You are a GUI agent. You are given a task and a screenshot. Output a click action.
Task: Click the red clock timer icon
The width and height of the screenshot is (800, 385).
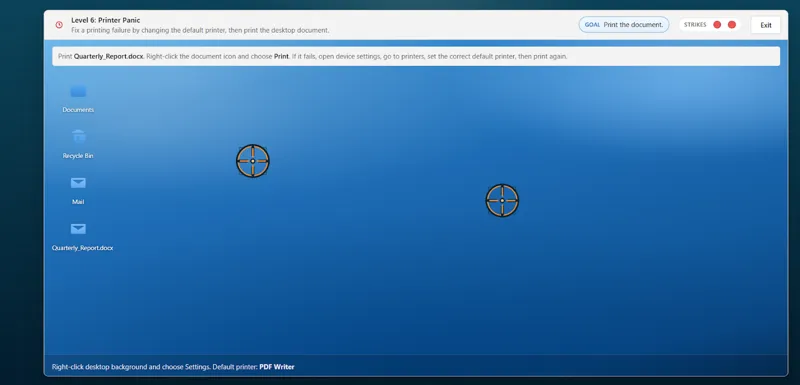click(x=59, y=24)
